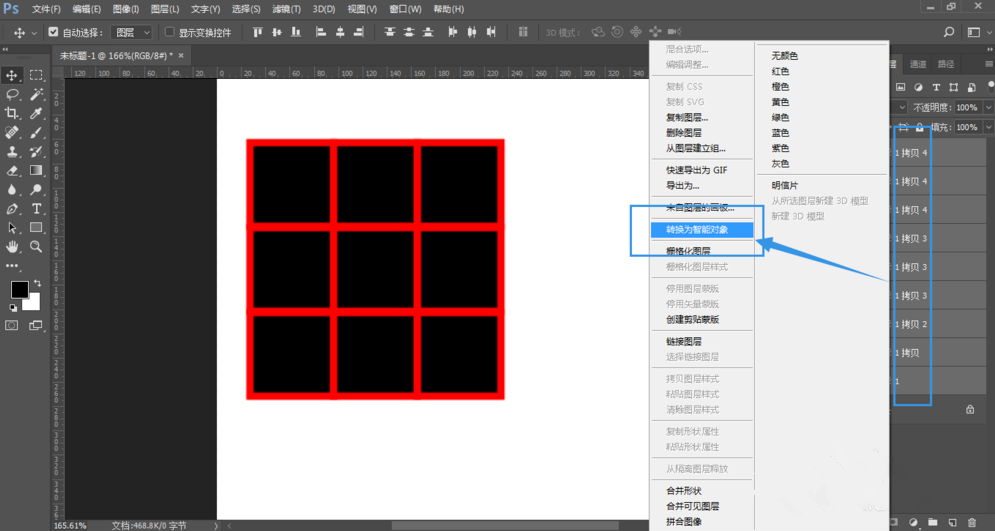Uncheck the 自动选择 checkbox

53,32
